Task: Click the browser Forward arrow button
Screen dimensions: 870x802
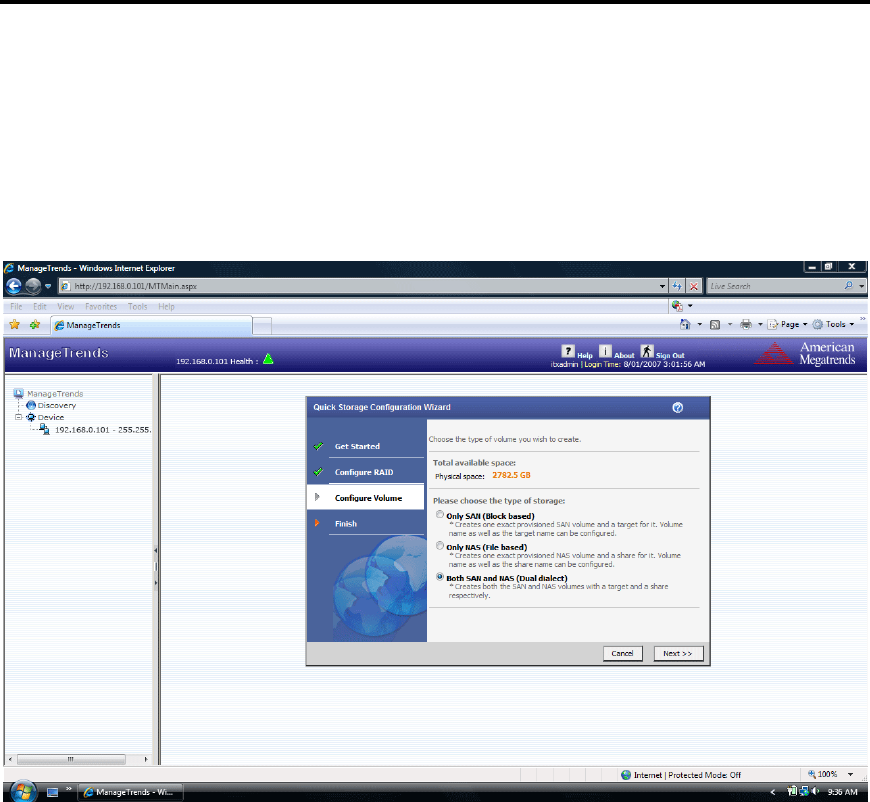Action: pyautogui.click(x=33, y=286)
